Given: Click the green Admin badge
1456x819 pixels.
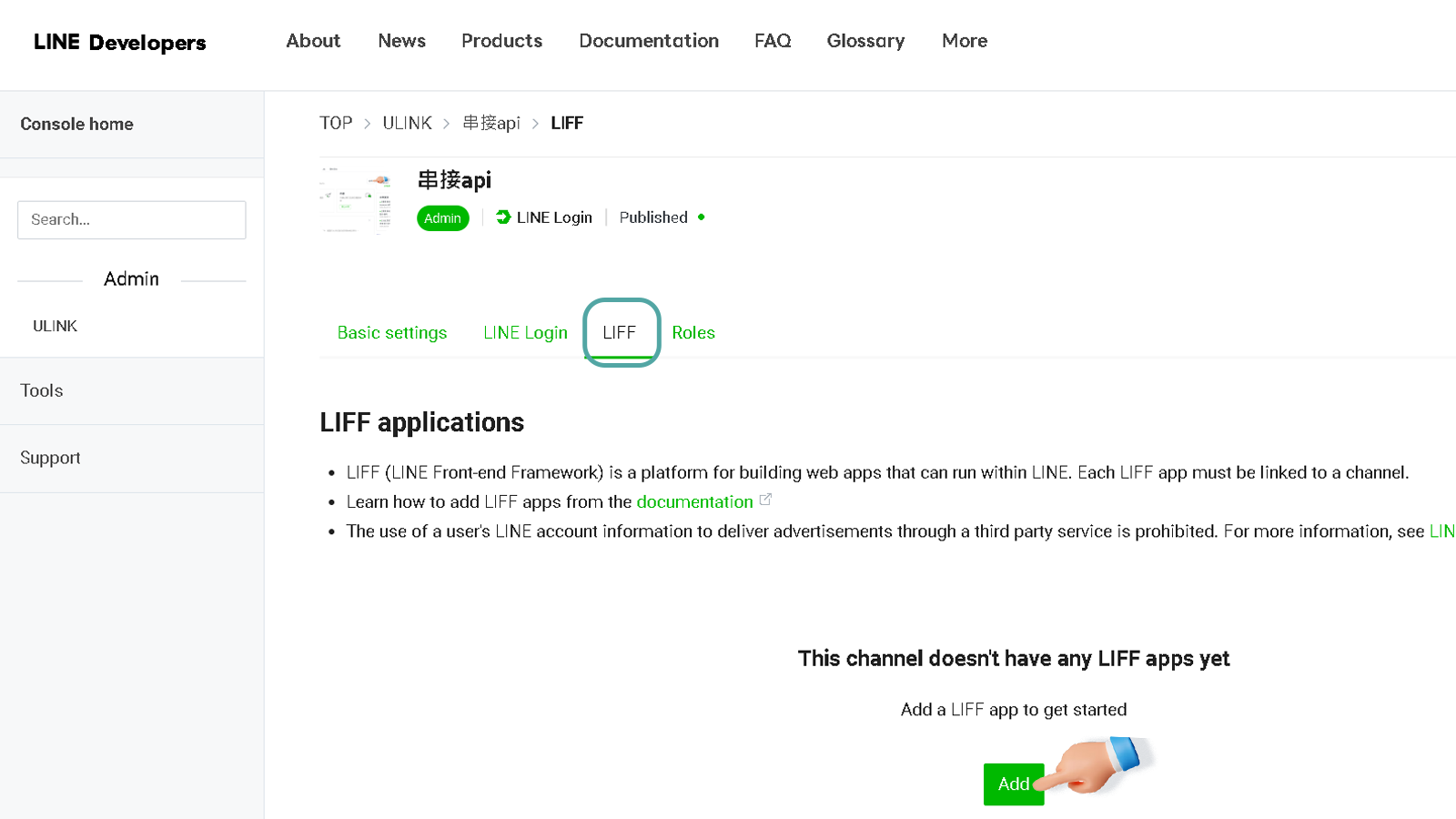Looking at the screenshot, I should pos(442,218).
